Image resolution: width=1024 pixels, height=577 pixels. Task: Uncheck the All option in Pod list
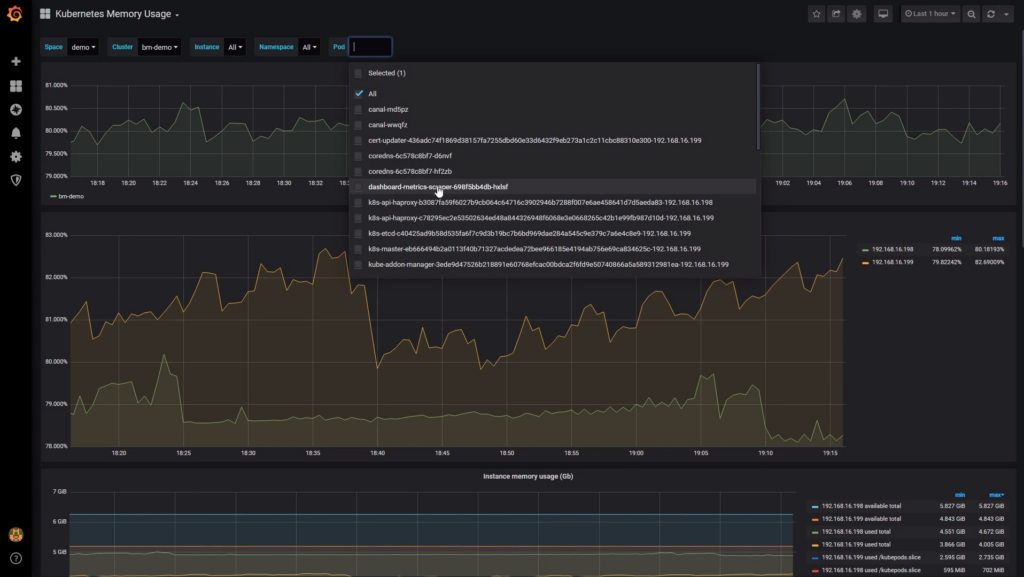click(359, 93)
